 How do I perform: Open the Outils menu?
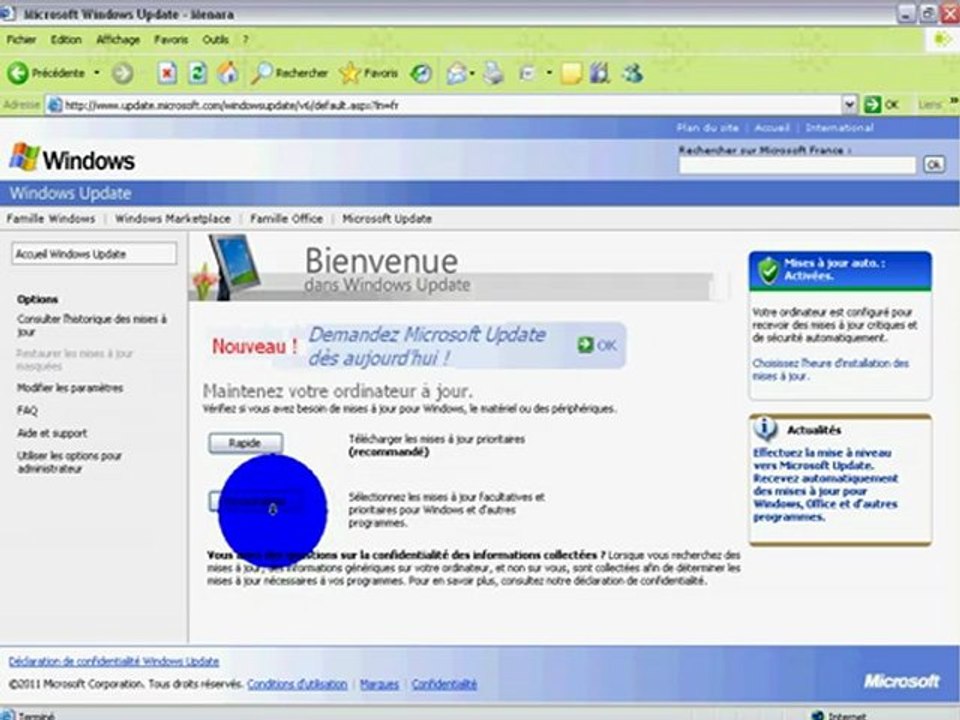216,40
